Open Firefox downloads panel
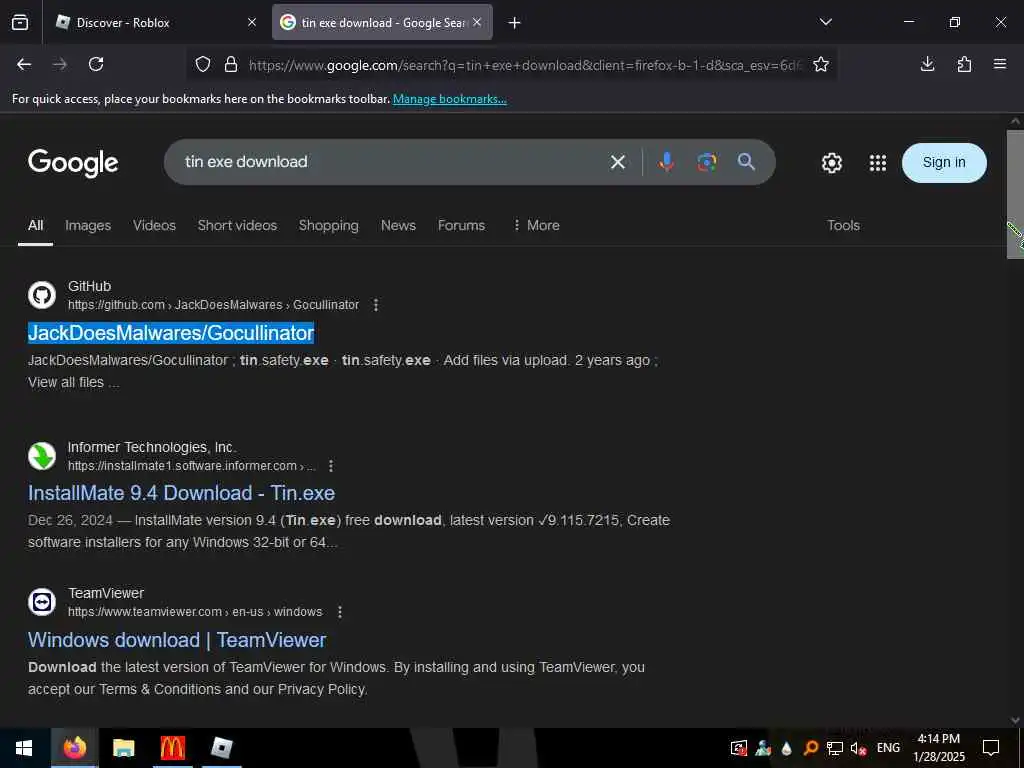This screenshot has height=768, width=1024. [x=927, y=64]
